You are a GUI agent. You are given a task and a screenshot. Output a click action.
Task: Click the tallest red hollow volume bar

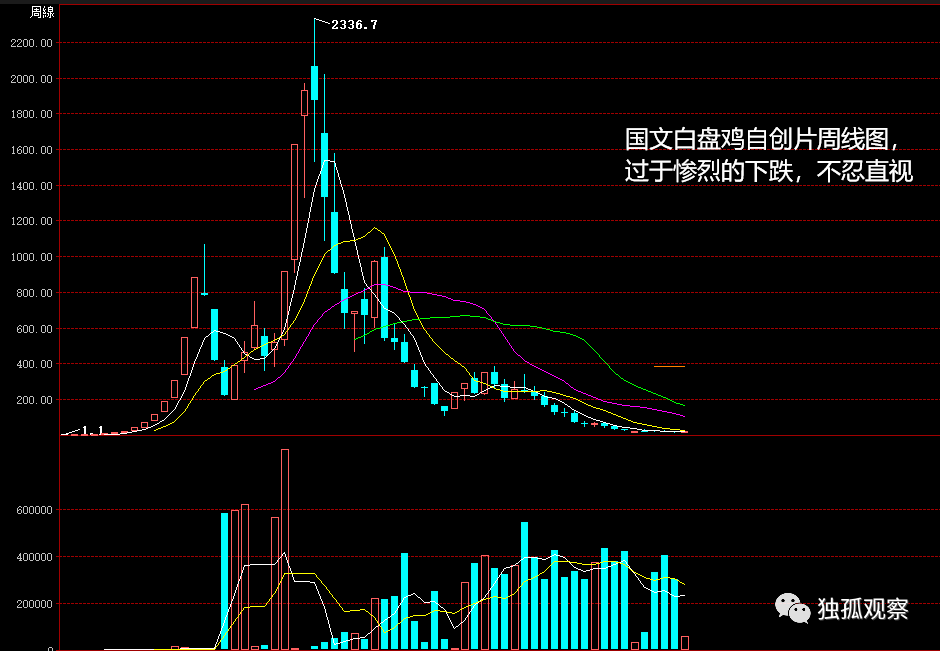[x=285, y=549]
